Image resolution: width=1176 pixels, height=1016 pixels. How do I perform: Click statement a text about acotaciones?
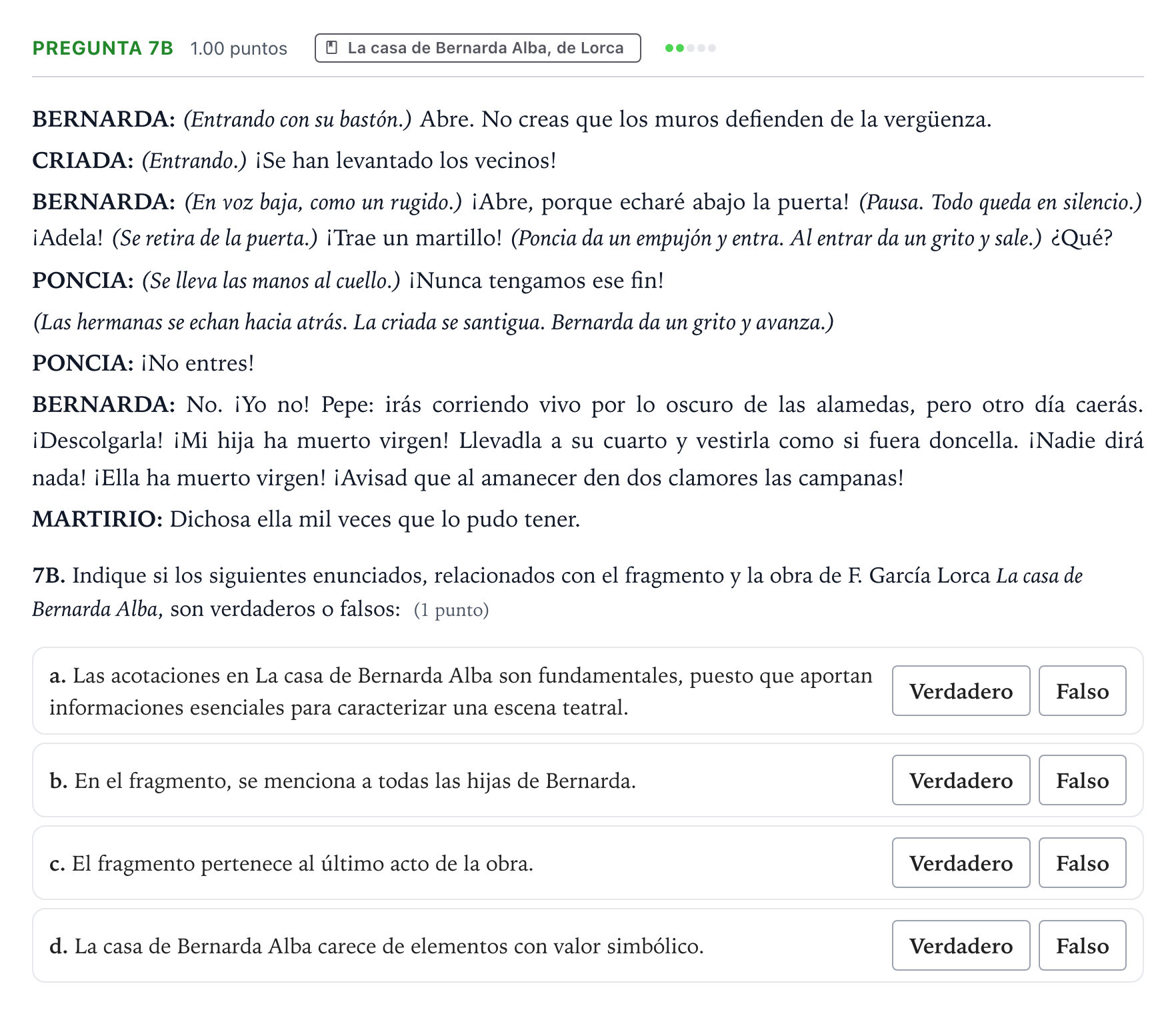pos(461,691)
